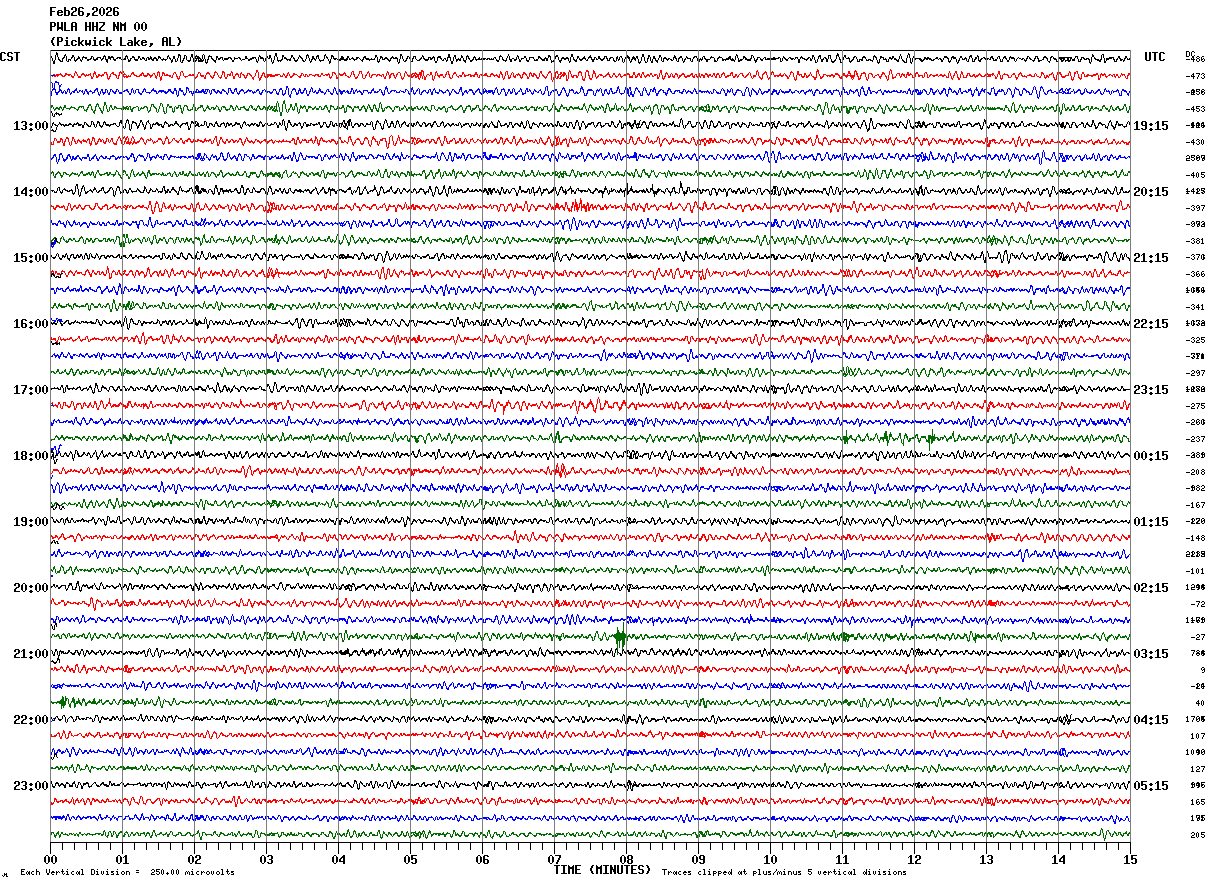The image size is (1210, 886).
Task: Click the 20:00 CST time label
Action: coord(30,588)
